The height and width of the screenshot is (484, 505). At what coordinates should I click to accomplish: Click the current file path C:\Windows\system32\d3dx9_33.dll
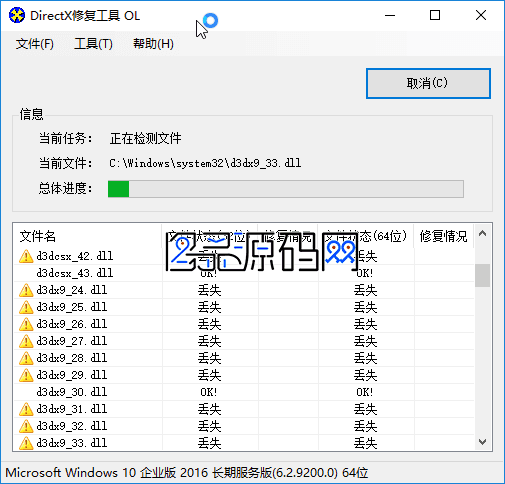click(x=205, y=163)
